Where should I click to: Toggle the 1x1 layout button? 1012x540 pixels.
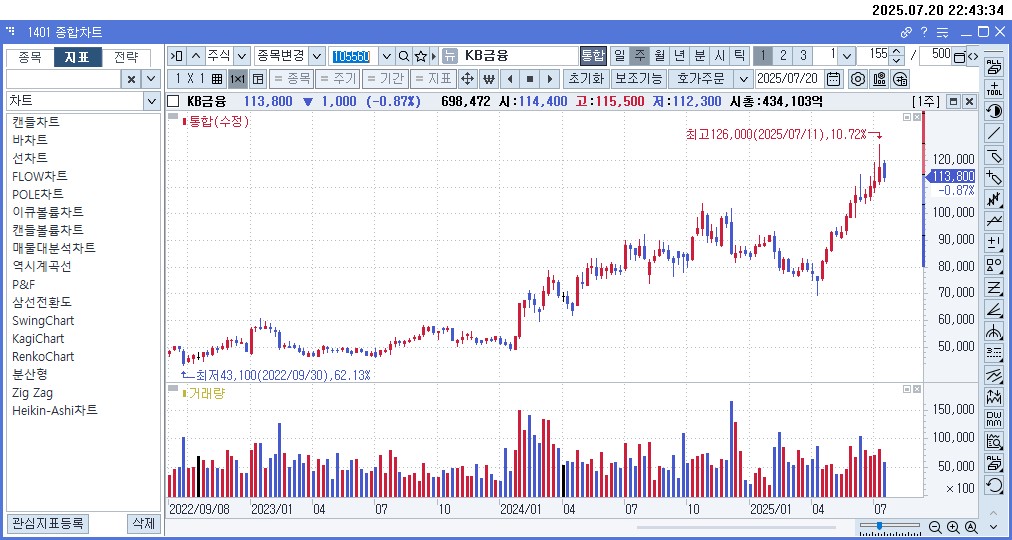[238, 79]
